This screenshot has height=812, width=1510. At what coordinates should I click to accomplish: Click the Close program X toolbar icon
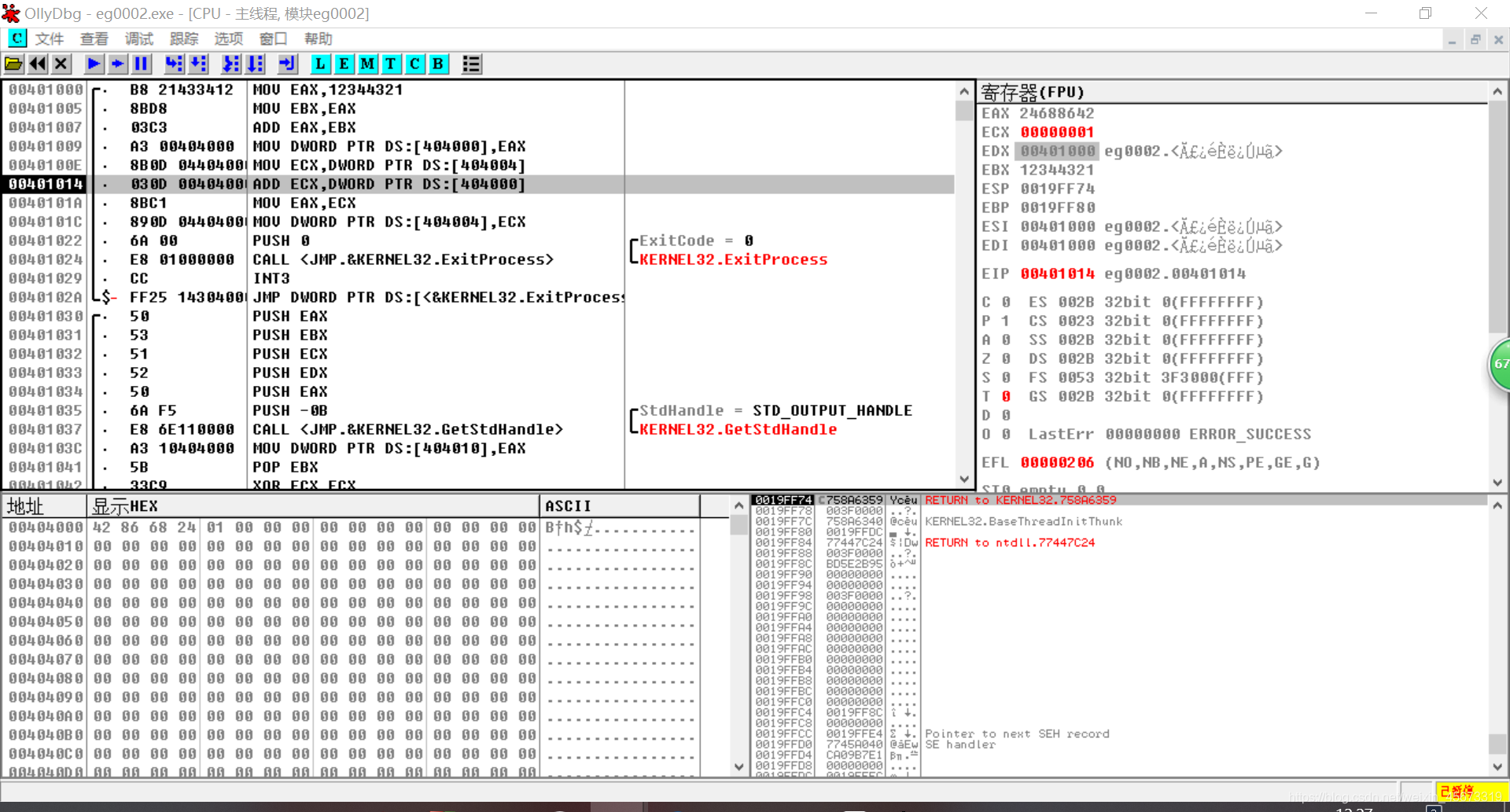click(61, 64)
